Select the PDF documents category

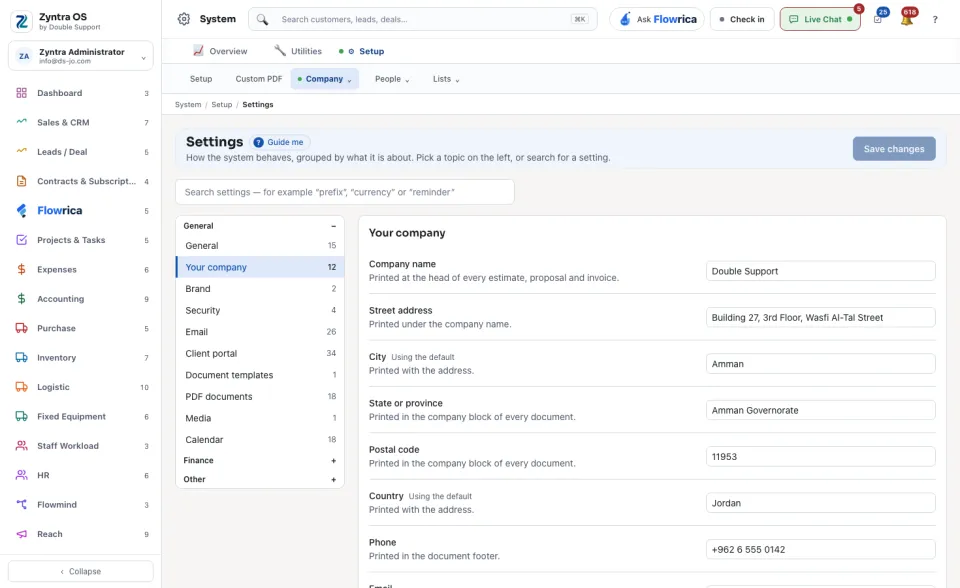(260, 397)
